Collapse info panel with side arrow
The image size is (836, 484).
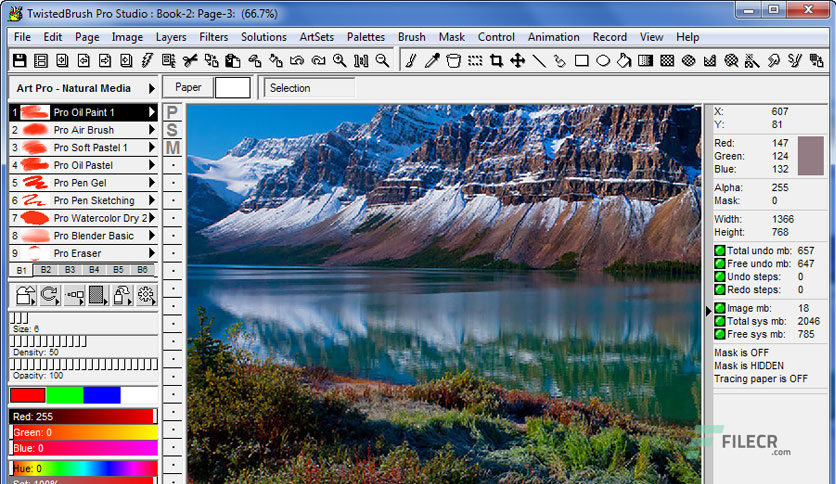709,310
